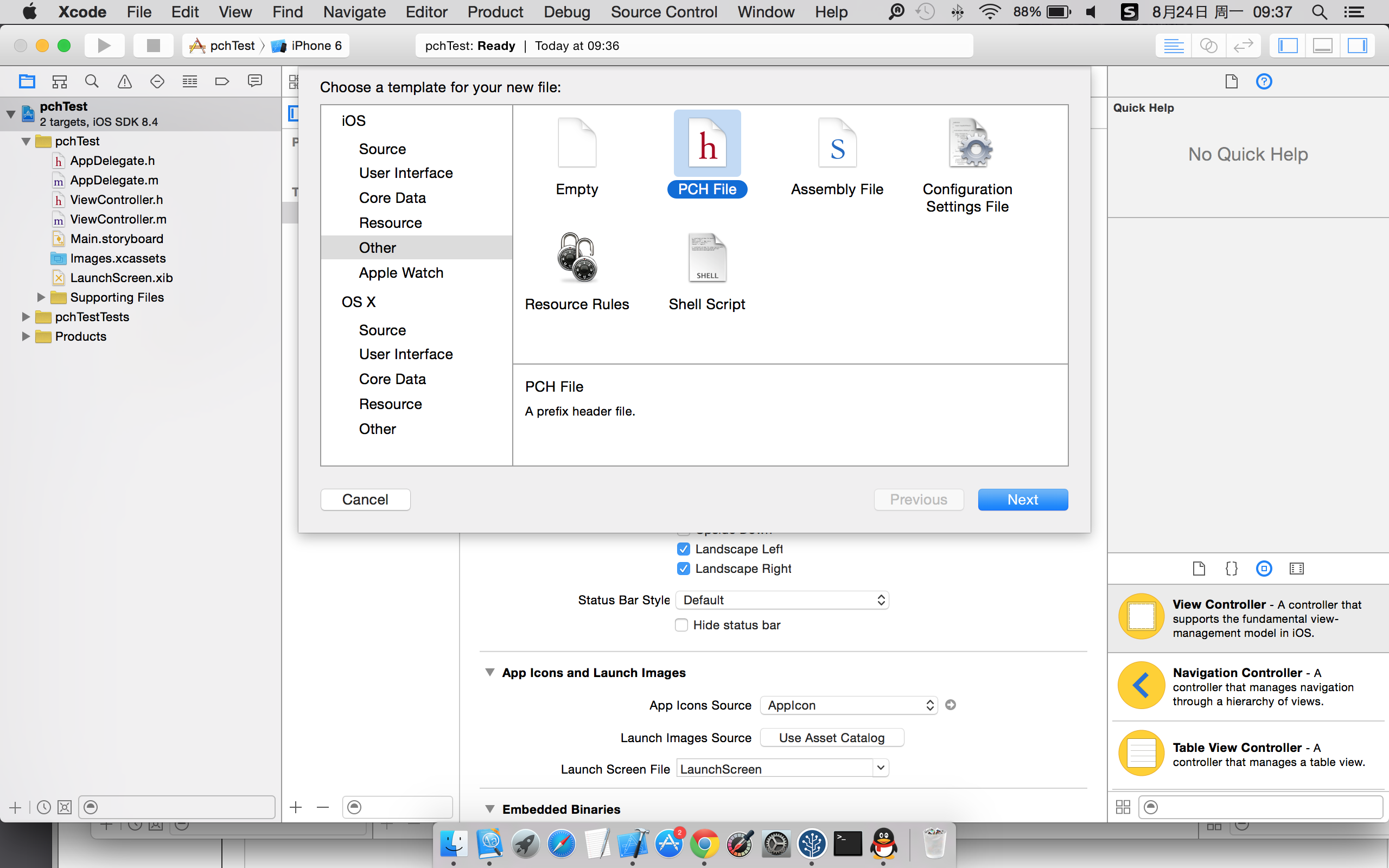Expand the Supporting Files group
This screenshot has width=1389, height=868.
(41, 297)
